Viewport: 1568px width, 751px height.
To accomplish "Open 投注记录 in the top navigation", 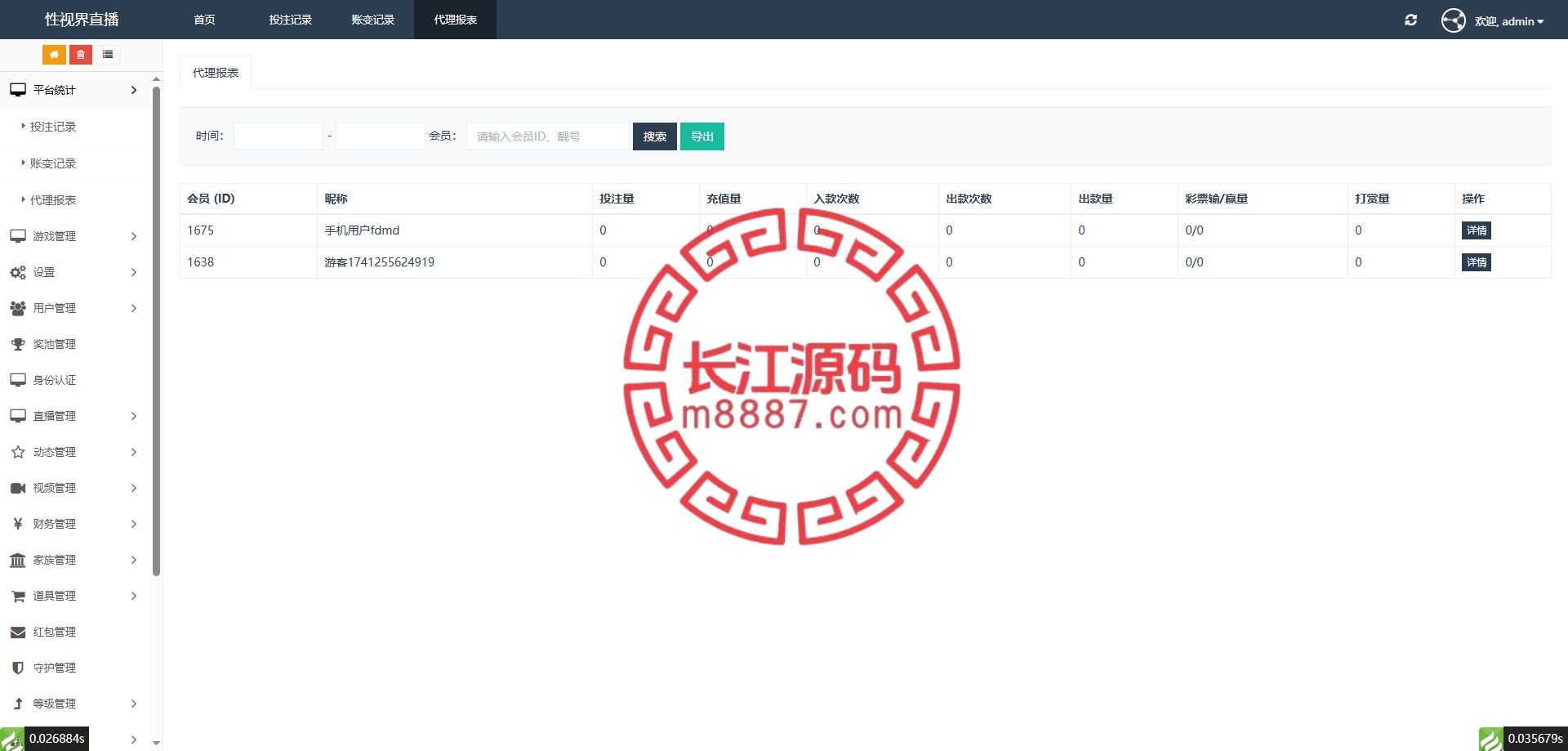I will (291, 20).
